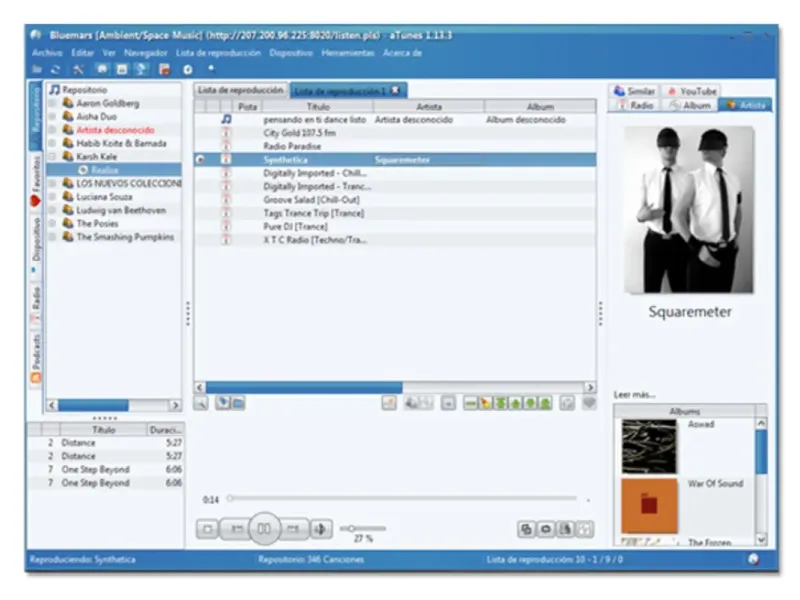Screen dimensions: 800x600
Task: Open the Similar context tab
Action: (634, 91)
